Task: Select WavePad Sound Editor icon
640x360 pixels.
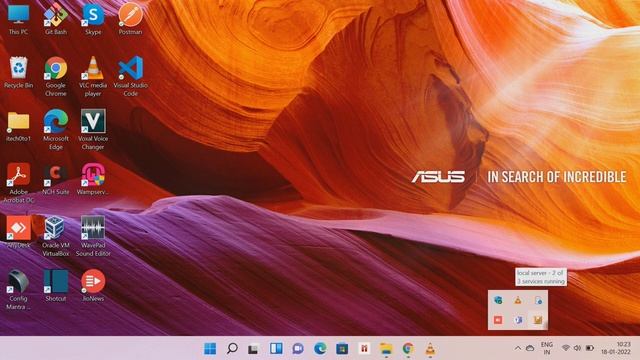Action: click(x=93, y=237)
